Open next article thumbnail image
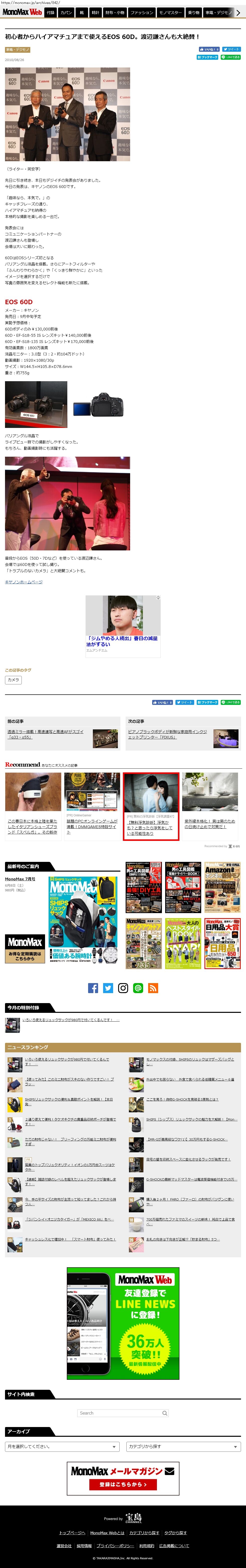The height and width of the screenshot is (1568, 246). 226,739
